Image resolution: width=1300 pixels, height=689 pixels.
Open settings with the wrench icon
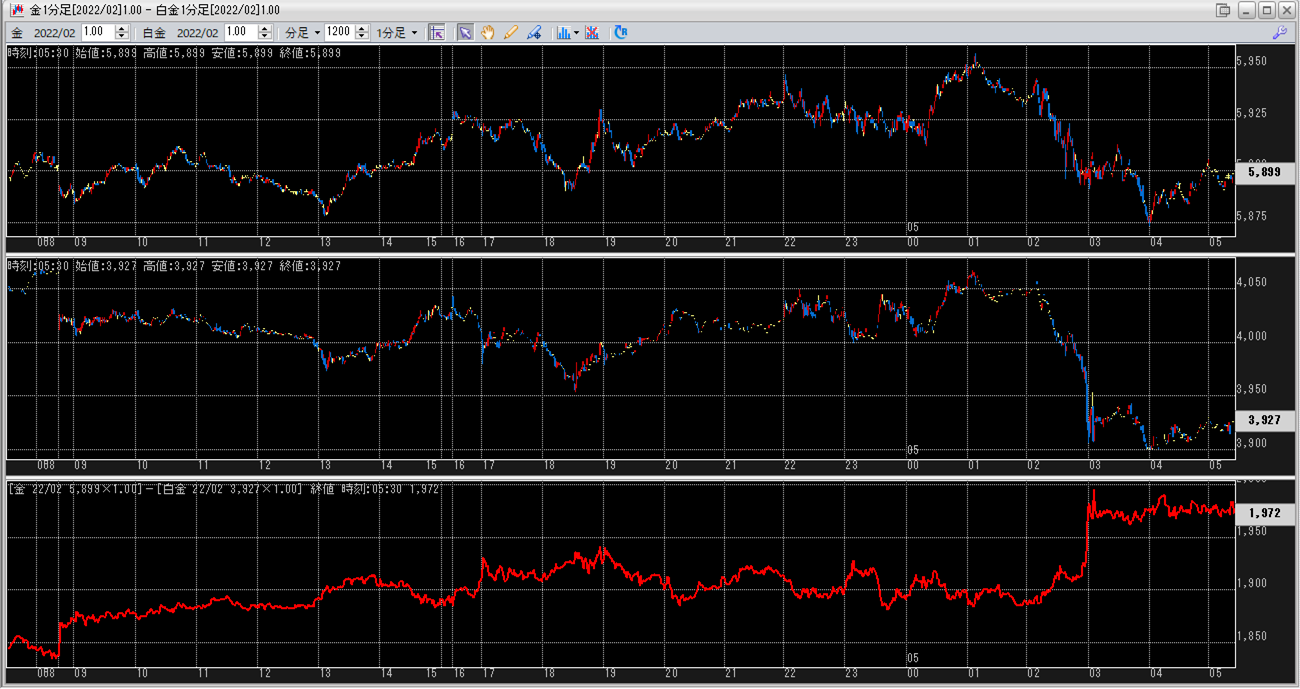(1279, 32)
